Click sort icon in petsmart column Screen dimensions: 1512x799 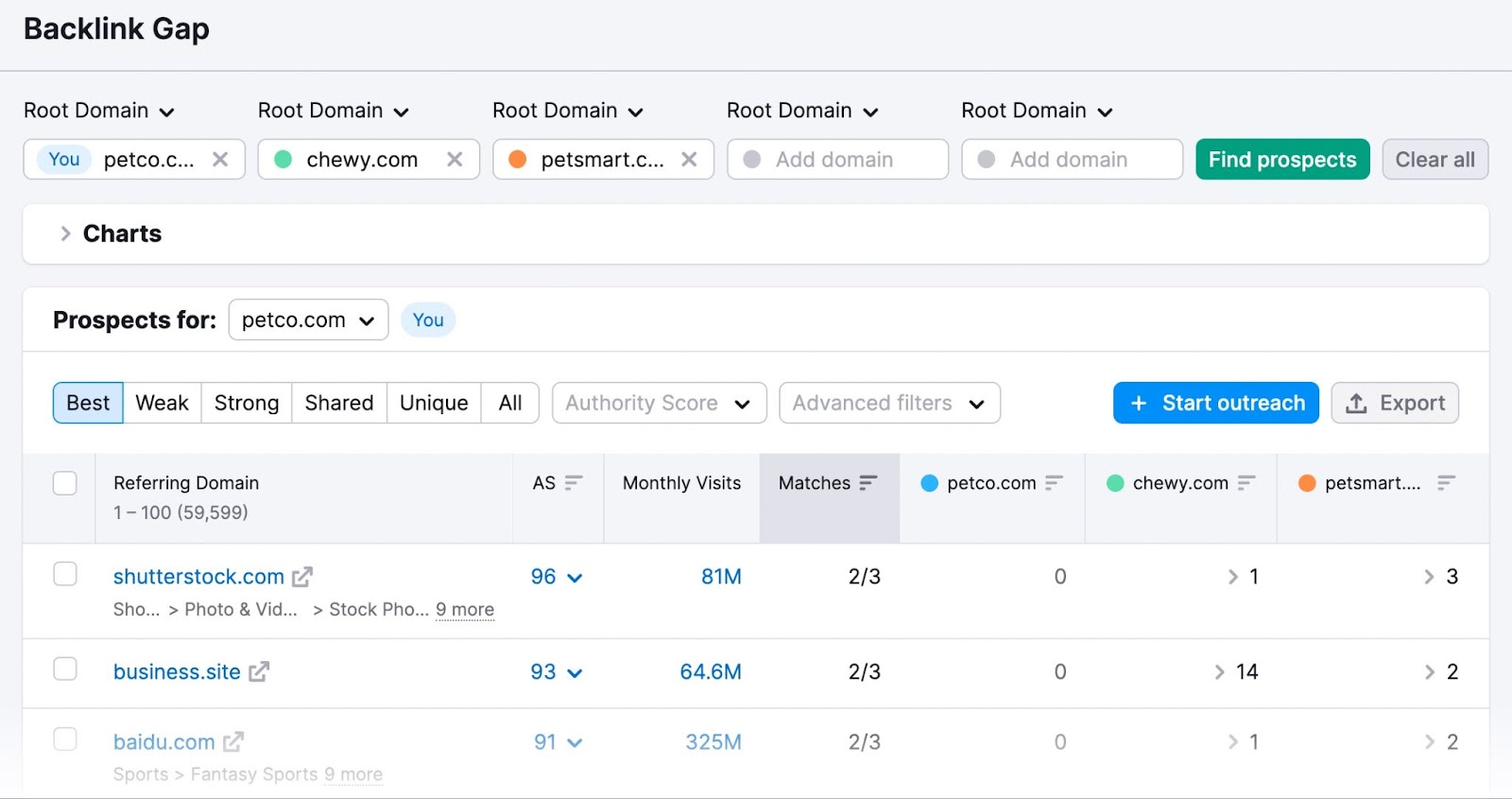1445,483
